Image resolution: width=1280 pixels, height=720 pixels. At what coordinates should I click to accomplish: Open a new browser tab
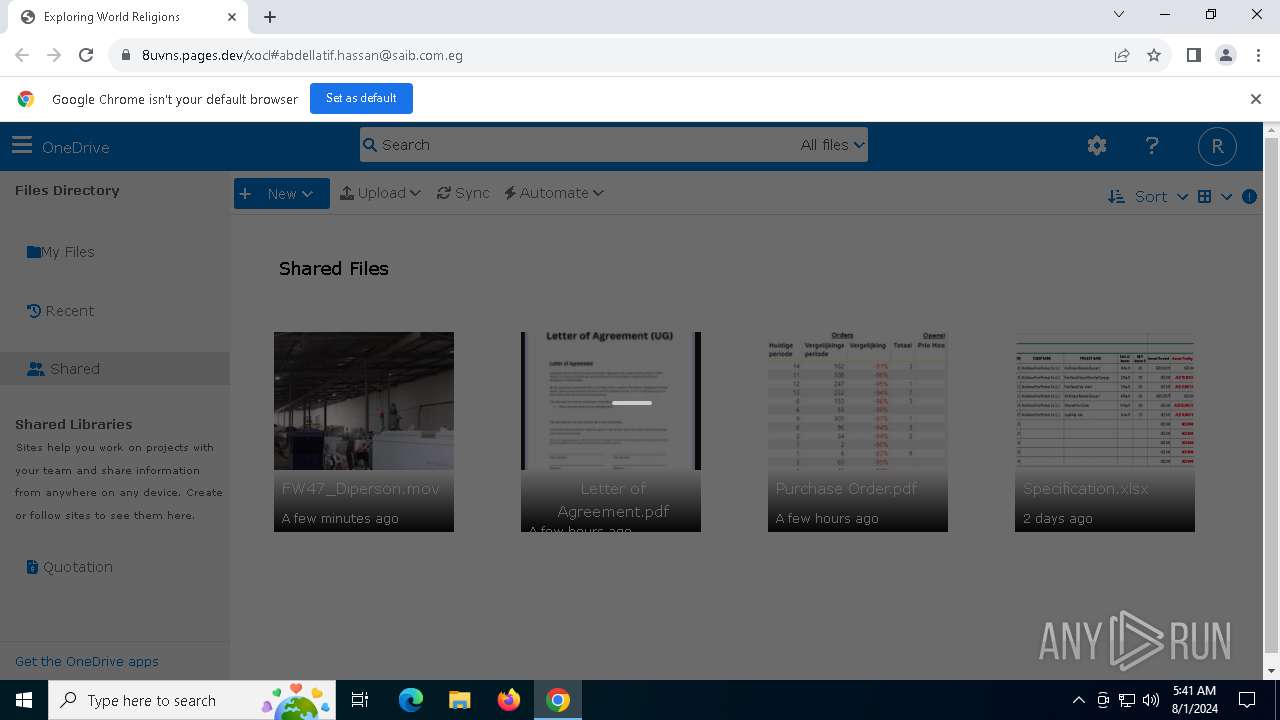tap(270, 16)
